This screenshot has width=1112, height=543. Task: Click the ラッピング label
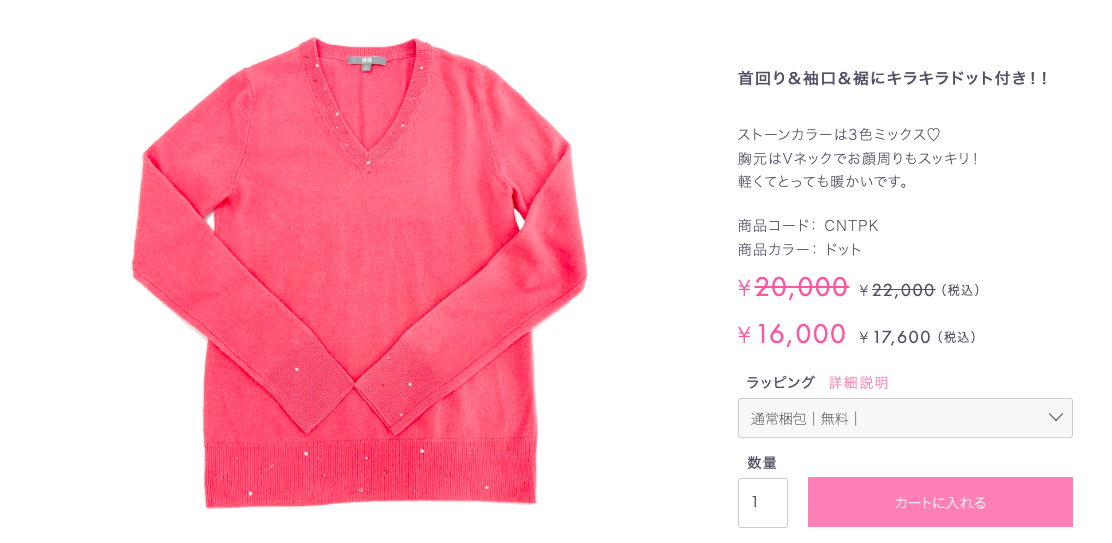click(780, 383)
